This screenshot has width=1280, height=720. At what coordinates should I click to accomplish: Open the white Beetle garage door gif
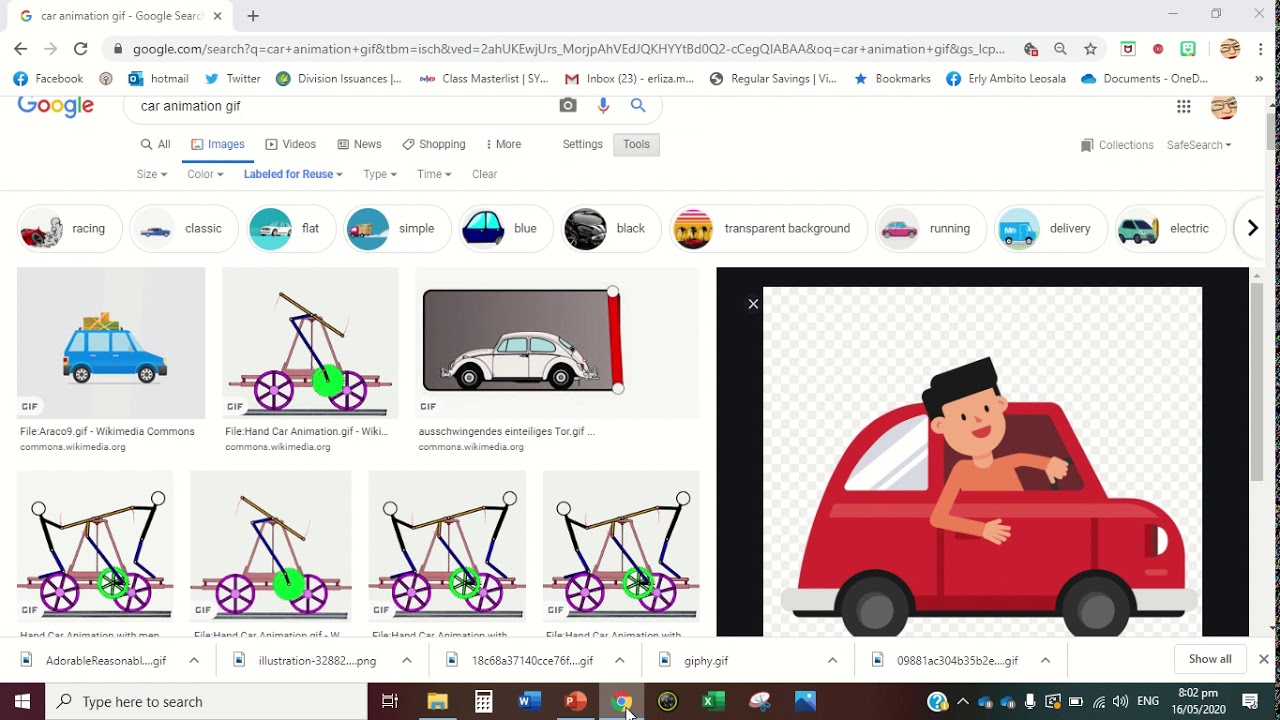(x=557, y=343)
